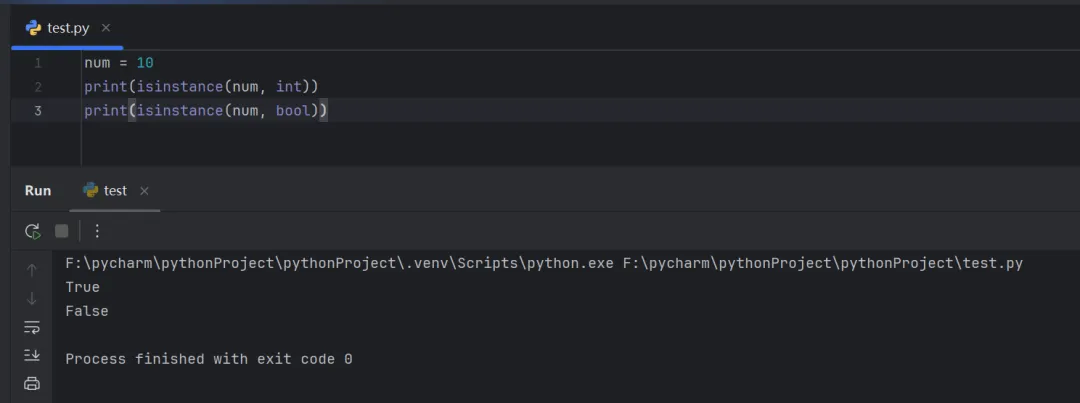Place cursor on the 'num = 10' line
This screenshot has width=1080, height=403.
(x=118, y=63)
